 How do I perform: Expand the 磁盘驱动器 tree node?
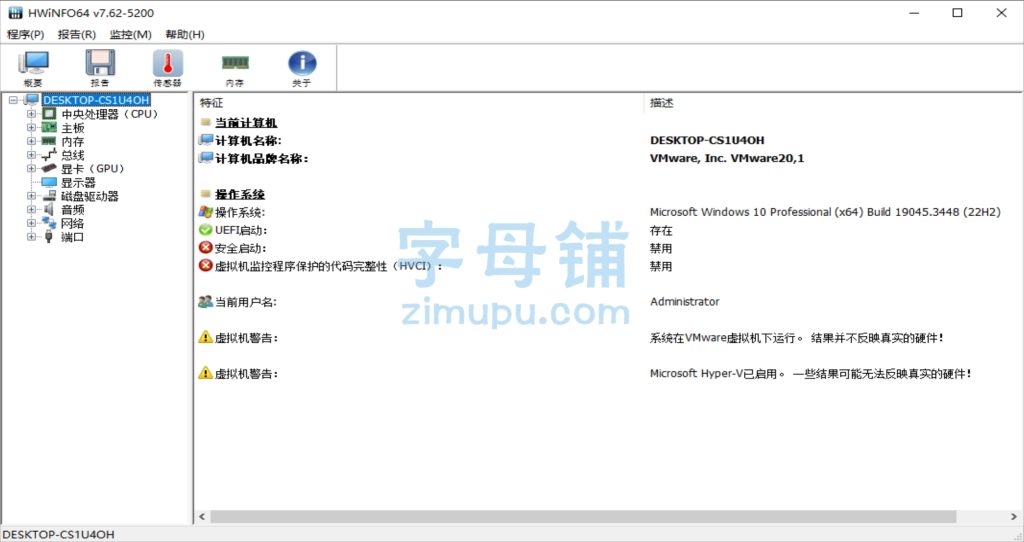tap(31, 197)
